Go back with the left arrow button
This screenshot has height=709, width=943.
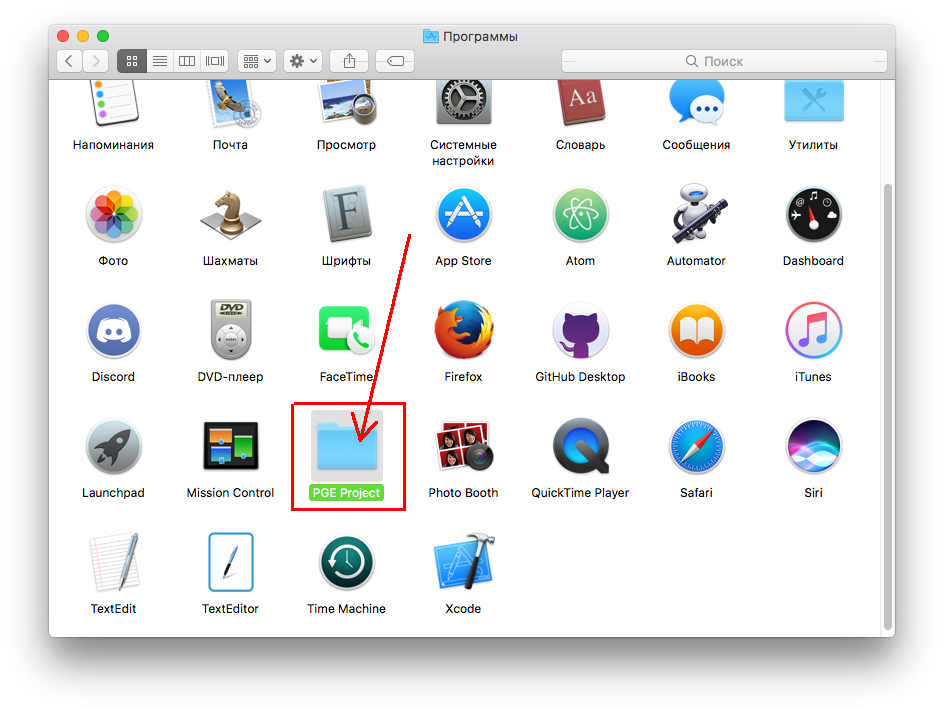pyautogui.click(x=69, y=61)
